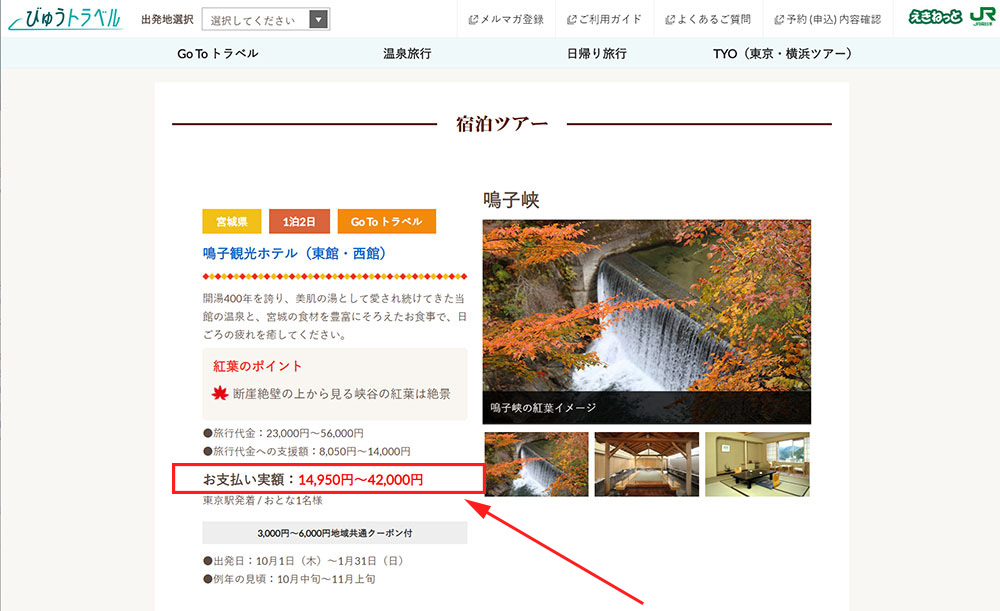Click 東京駅発着 / おとな1名様 text
The image size is (1000, 611).
(263, 501)
